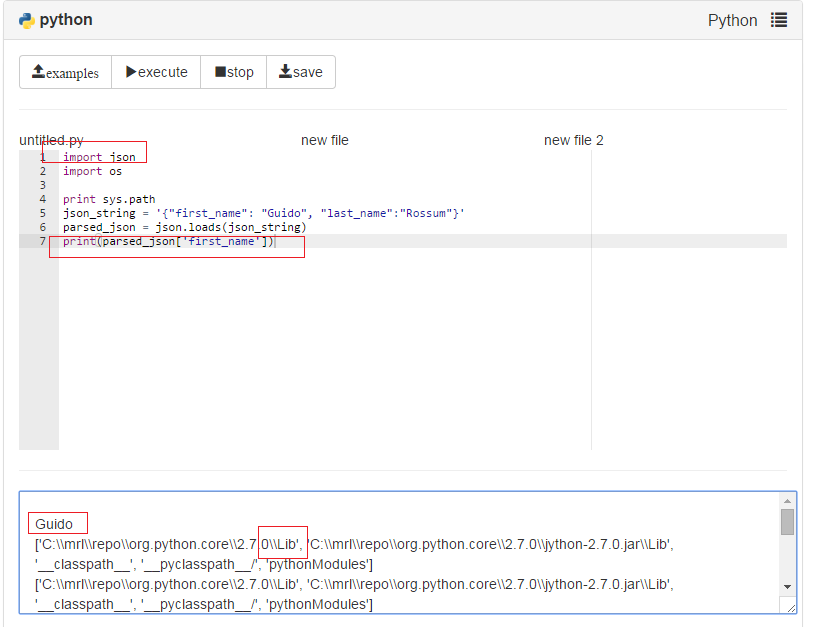Place cursor on import os line

tap(92, 171)
